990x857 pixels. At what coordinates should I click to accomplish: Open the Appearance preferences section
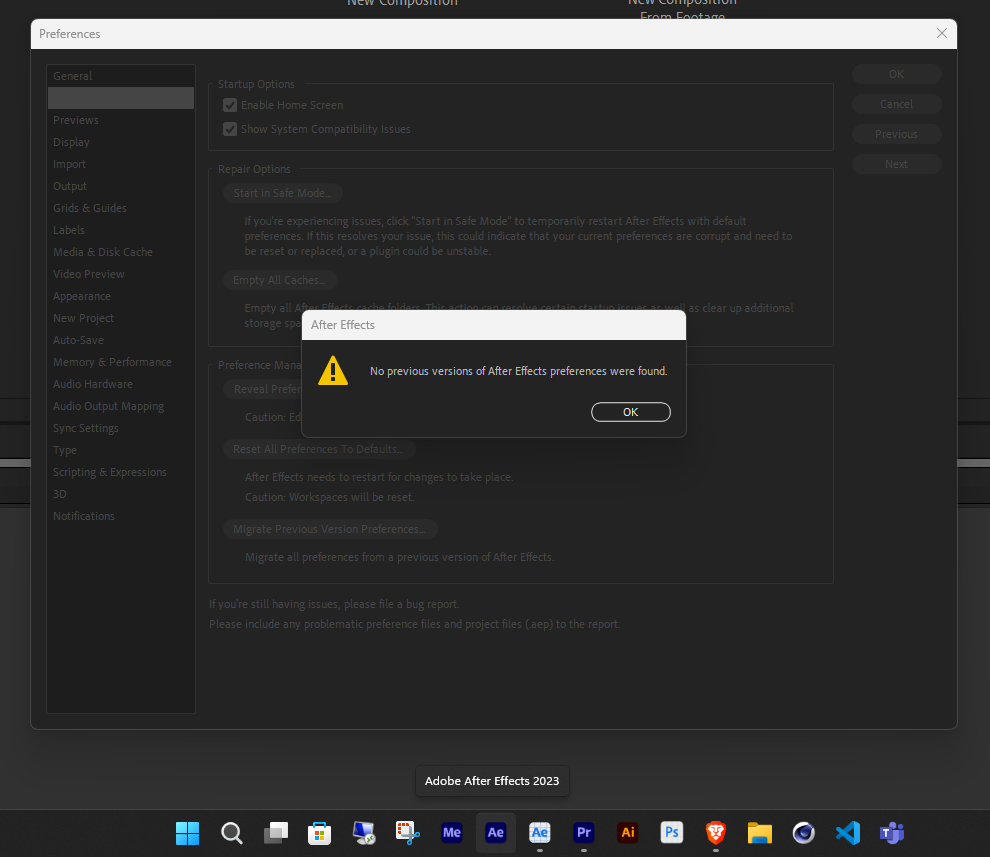(81, 295)
